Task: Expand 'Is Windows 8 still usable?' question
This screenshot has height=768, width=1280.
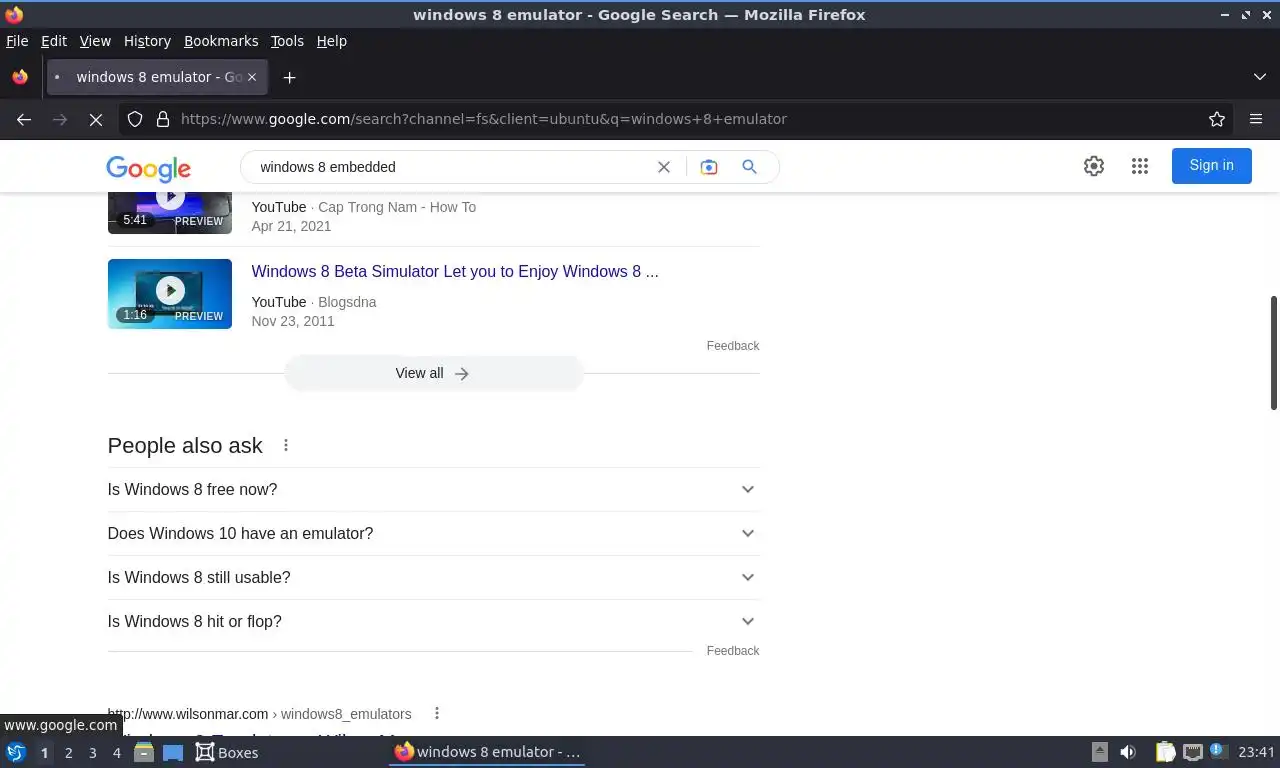Action: coord(433,577)
